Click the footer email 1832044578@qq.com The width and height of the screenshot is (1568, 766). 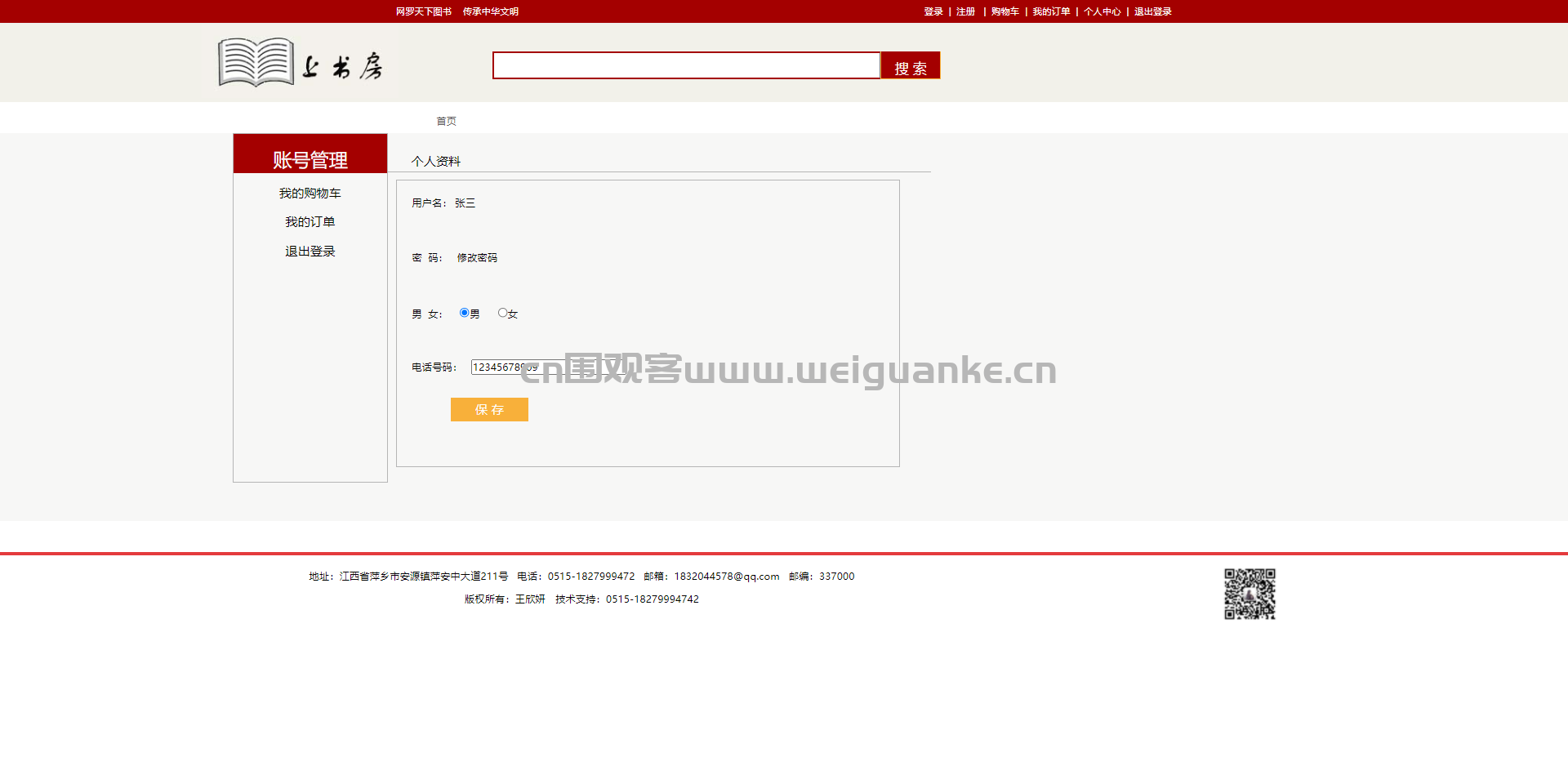[727, 577]
